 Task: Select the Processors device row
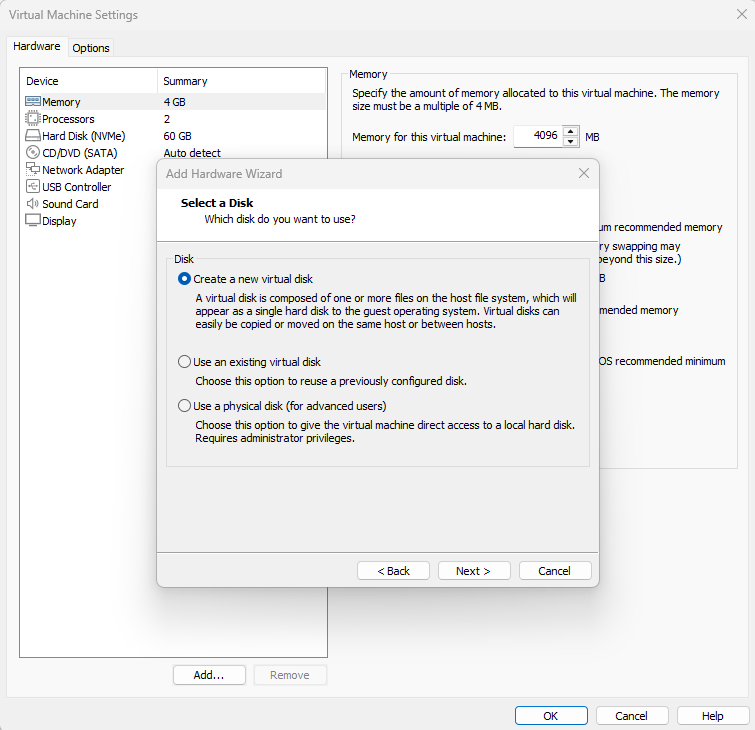(174, 119)
